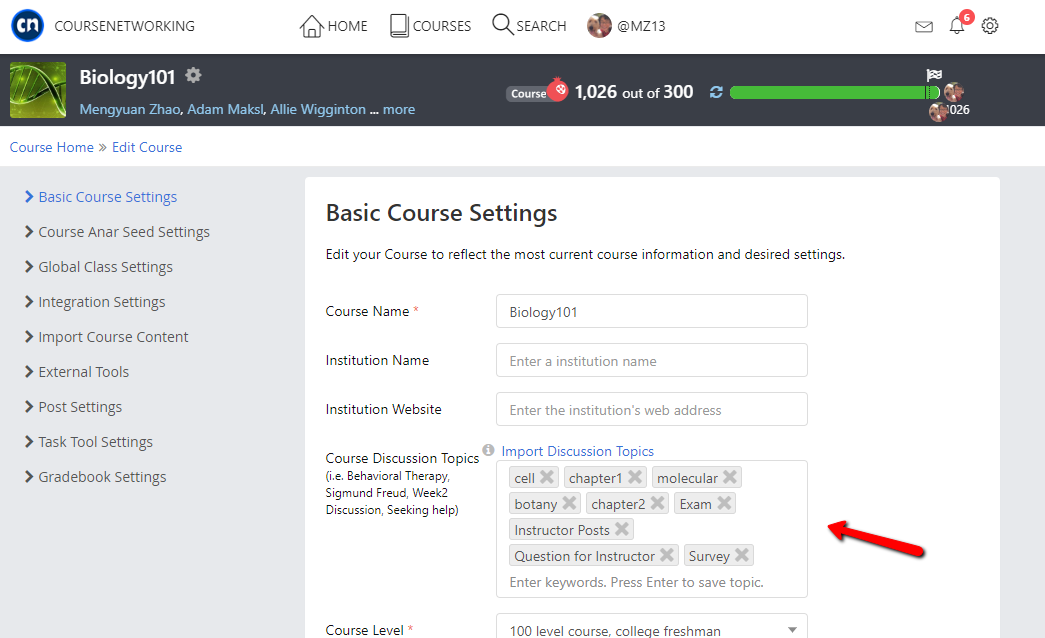1045x638 pixels.
Task: Click the Course Name input field
Action: pos(652,311)
